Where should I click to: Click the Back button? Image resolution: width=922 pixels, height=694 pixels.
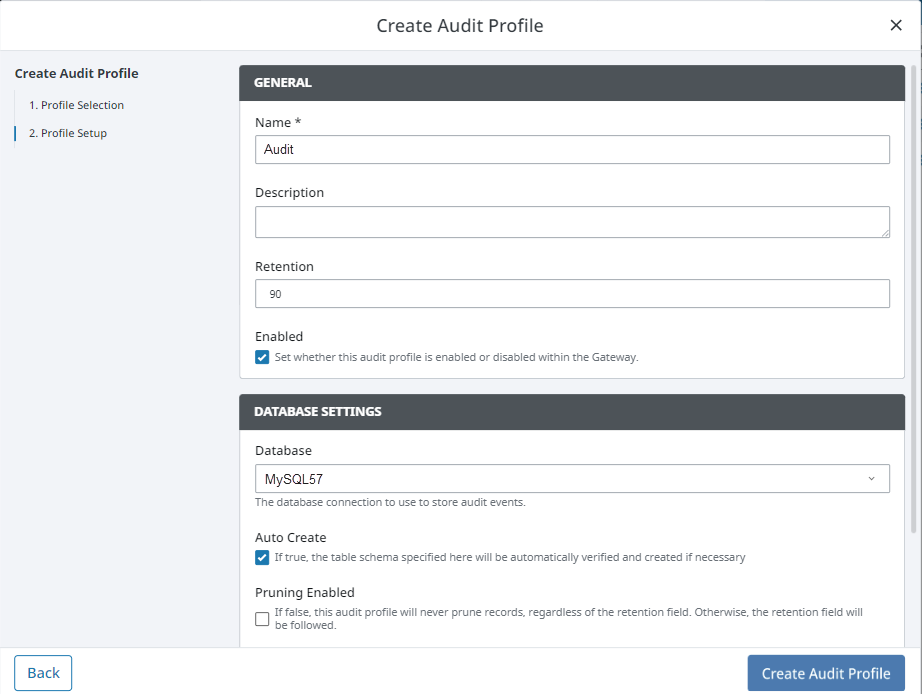coord(43,673)
